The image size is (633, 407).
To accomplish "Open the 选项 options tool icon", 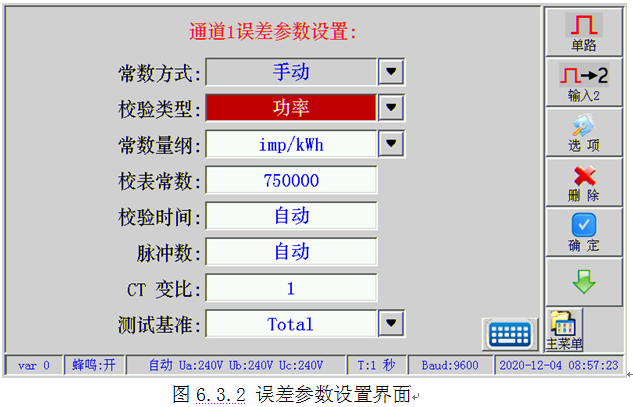I will point(584,132).
